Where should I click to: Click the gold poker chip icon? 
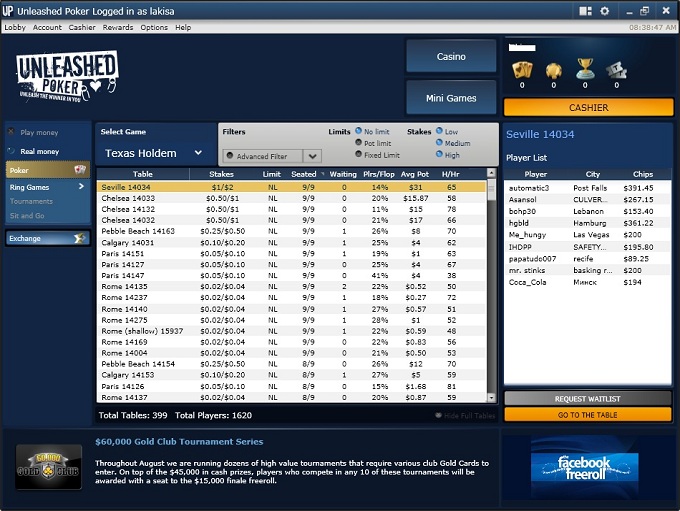(553, 70)
